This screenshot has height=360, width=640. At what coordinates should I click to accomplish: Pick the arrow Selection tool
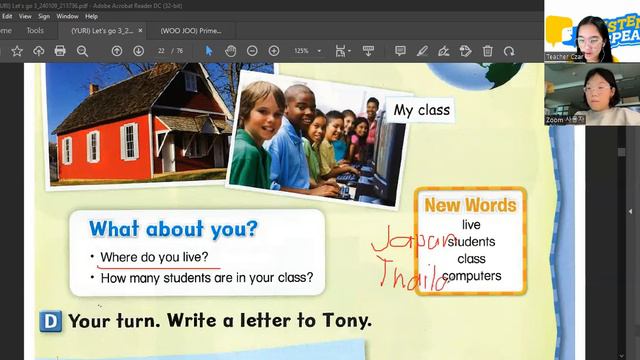pyautogui.click(x=209, y=51)
